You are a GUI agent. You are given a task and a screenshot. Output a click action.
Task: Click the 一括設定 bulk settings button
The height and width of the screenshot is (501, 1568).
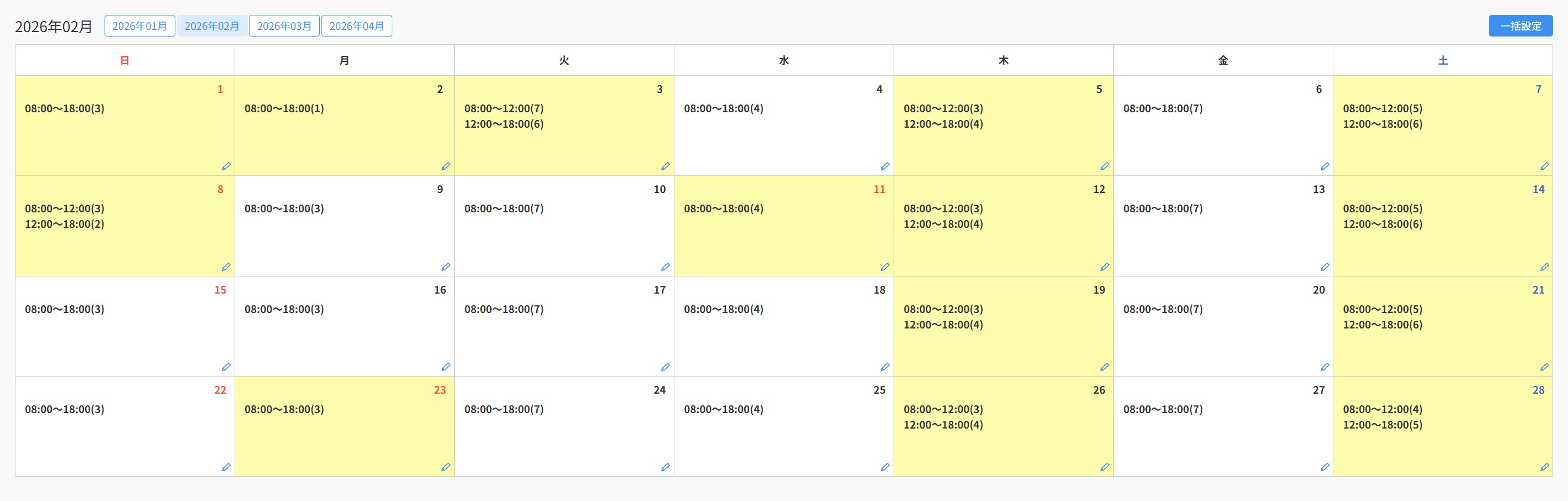click(x=1520, y=26)
